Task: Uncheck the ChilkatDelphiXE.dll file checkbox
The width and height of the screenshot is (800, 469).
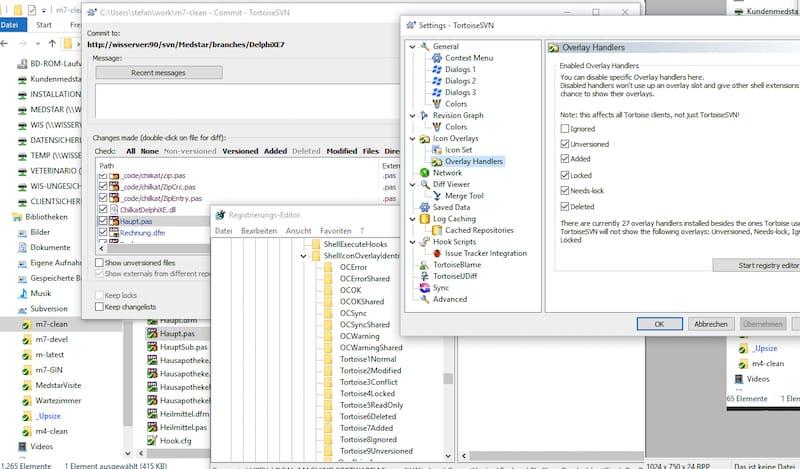Action: pos(103,209)
